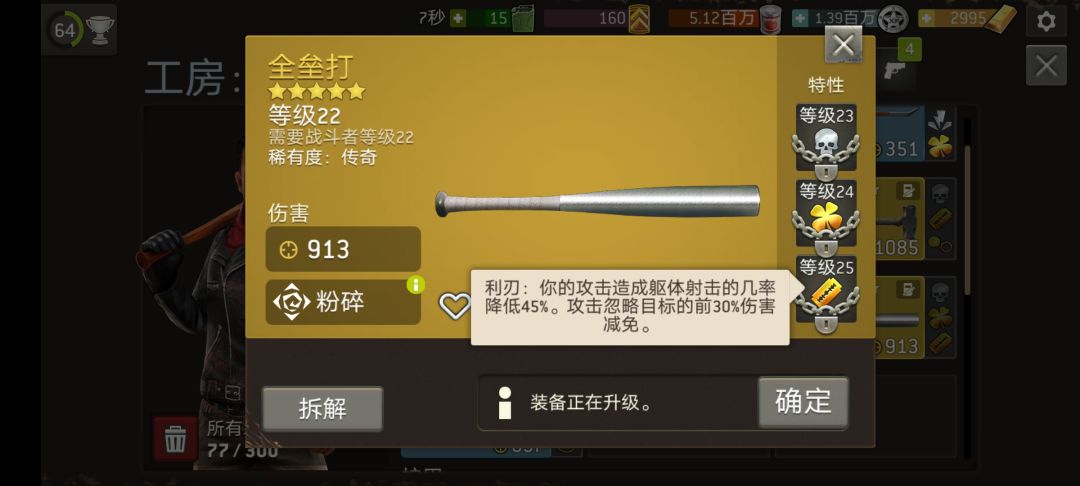Click the red trash can icon
Screen dimensions: 1080x486
tap(175, 439)
